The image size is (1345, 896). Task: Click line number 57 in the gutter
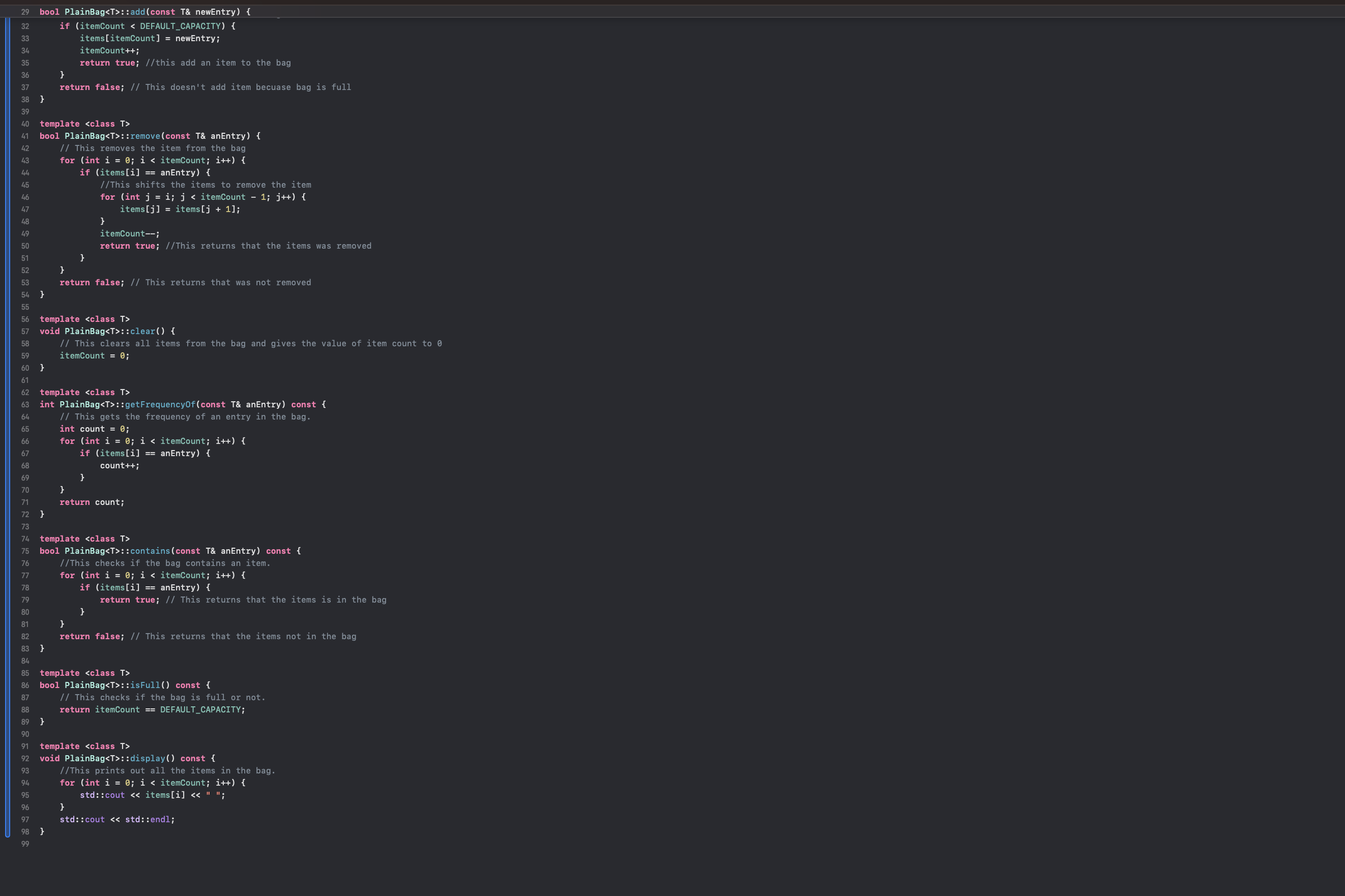24,332
